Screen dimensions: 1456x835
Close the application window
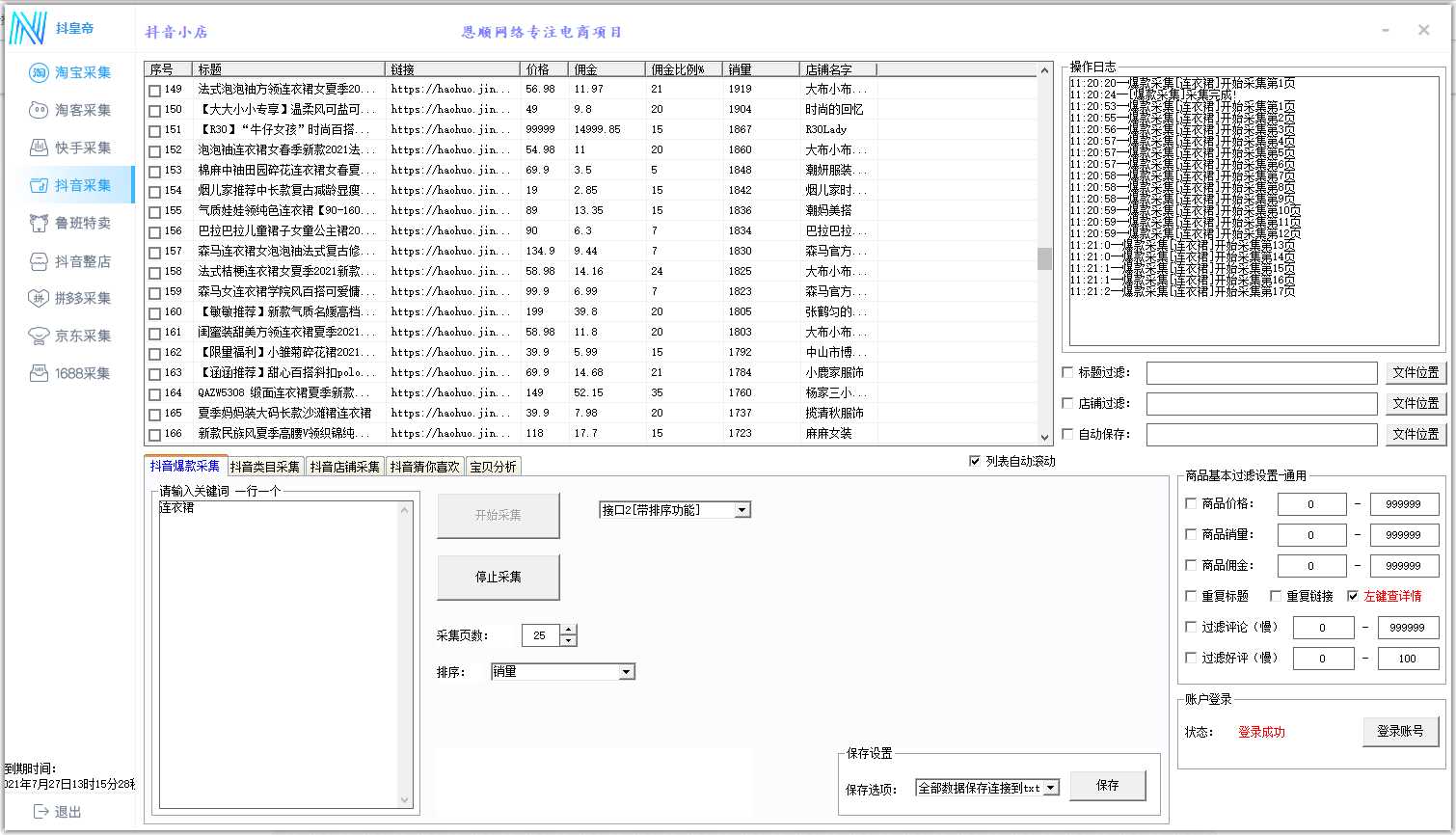pyautogui.click(x=1424, y=30)
